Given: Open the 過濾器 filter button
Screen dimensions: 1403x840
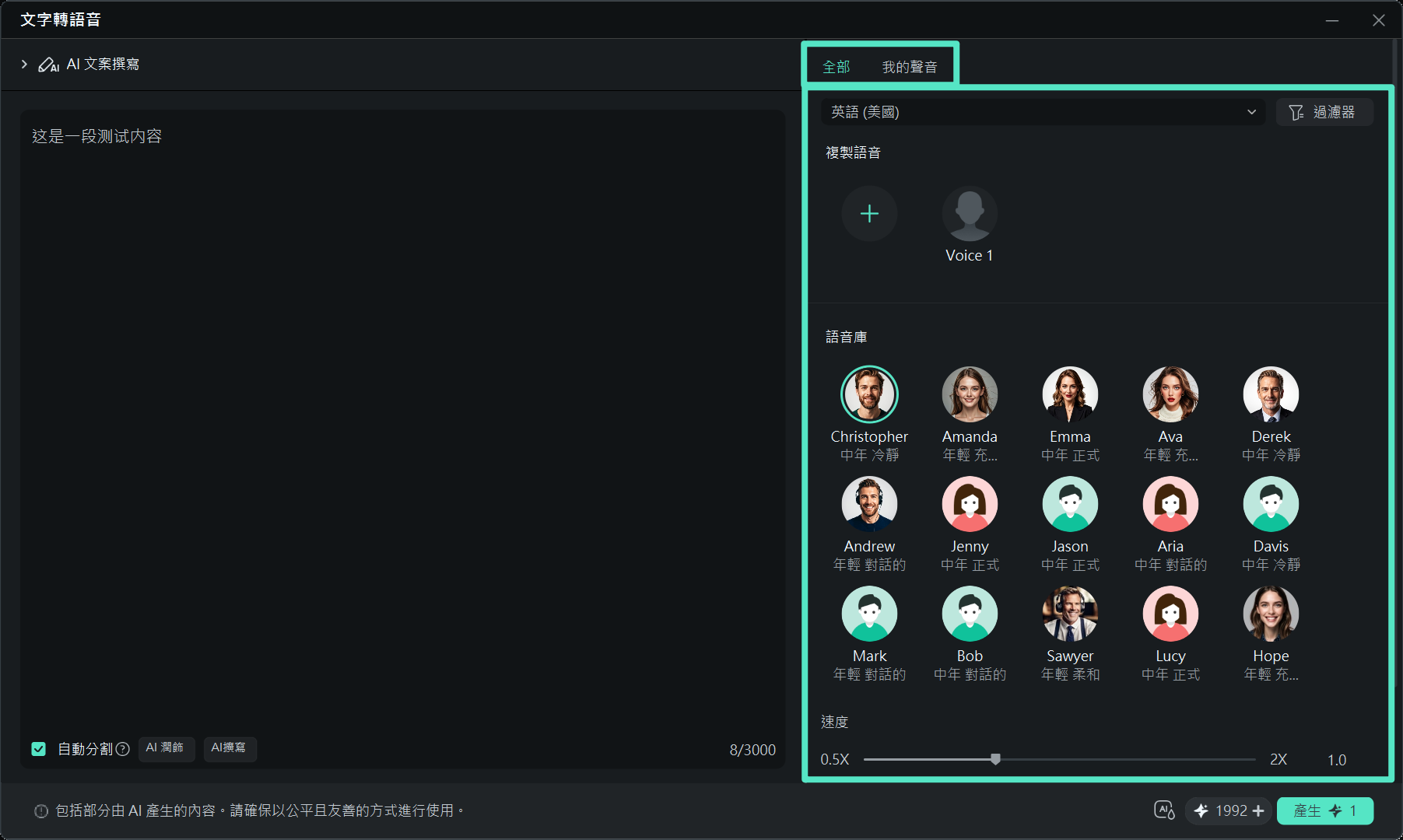Looking at the screenshot, I should point(1324,112).
